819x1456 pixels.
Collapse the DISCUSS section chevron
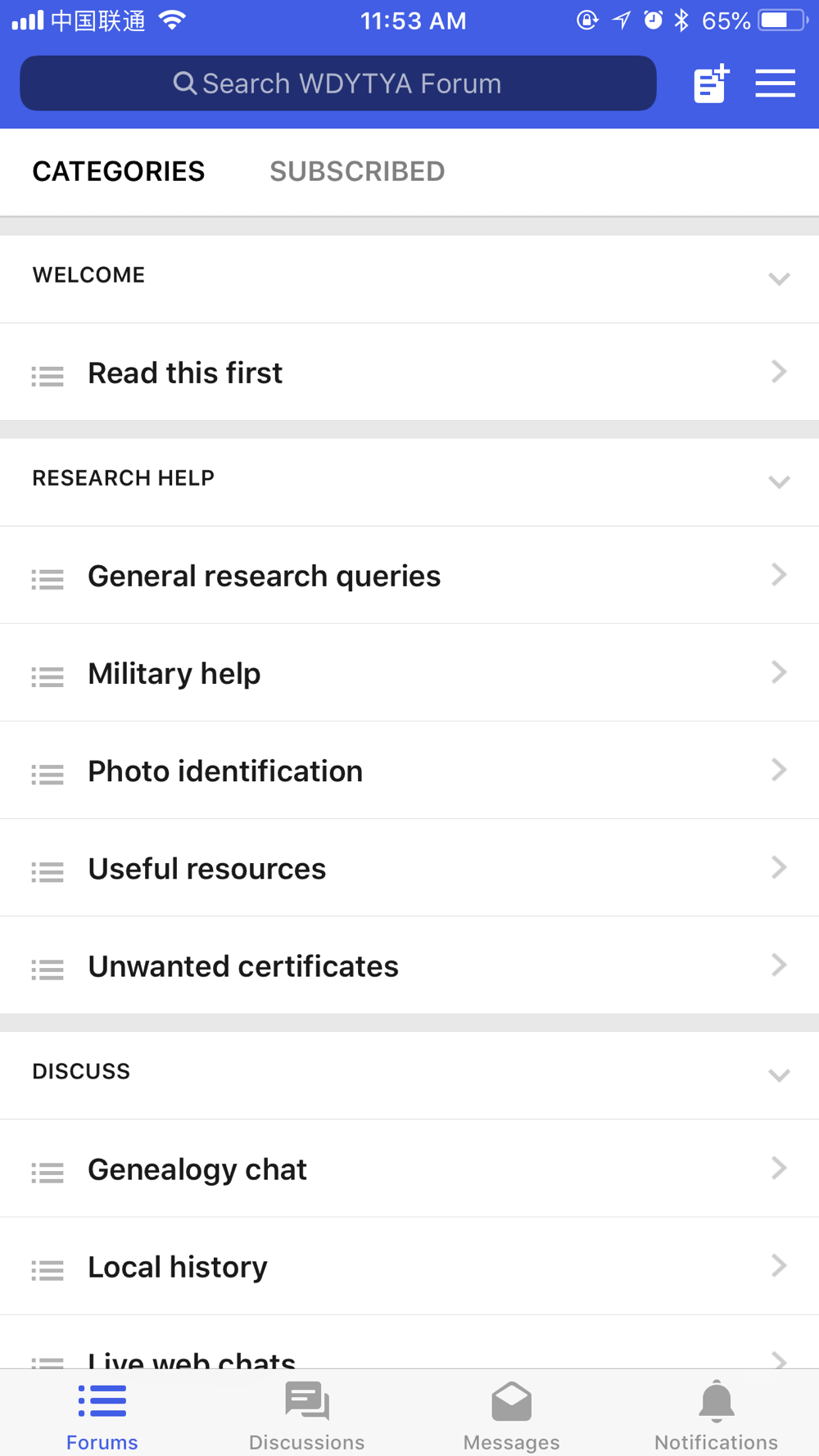[779, 1075]
